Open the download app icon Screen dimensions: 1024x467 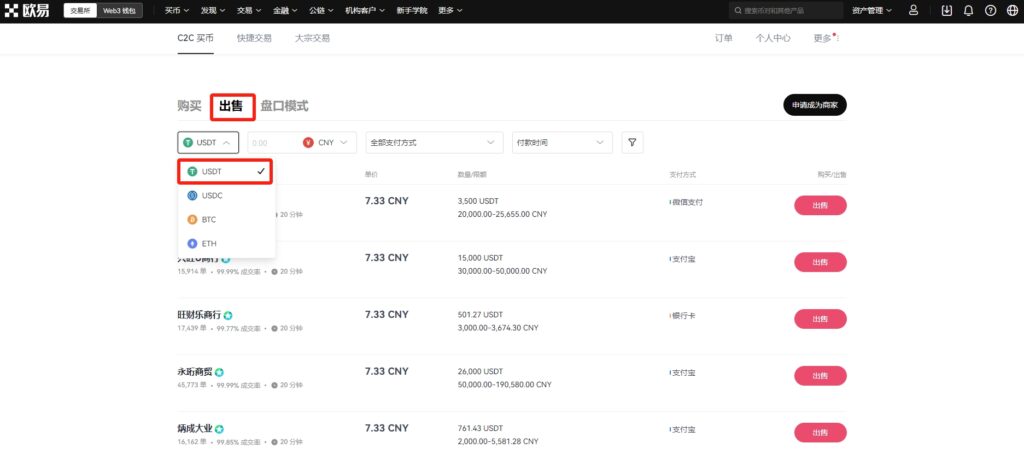[947, 10]
